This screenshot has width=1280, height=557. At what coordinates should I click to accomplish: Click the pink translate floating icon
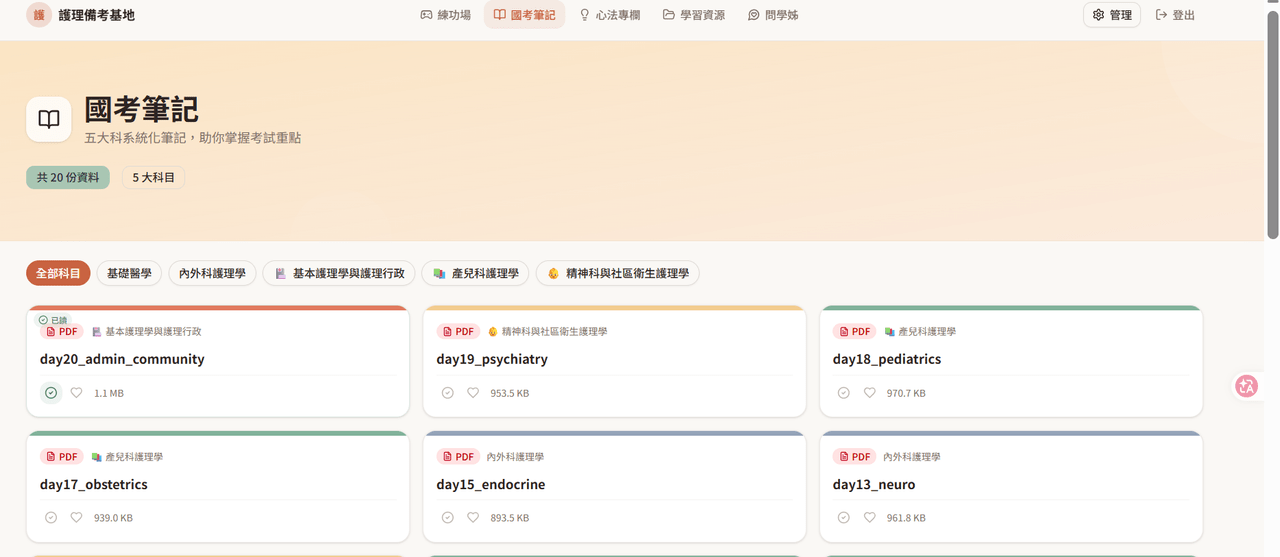coord(1246,386)
